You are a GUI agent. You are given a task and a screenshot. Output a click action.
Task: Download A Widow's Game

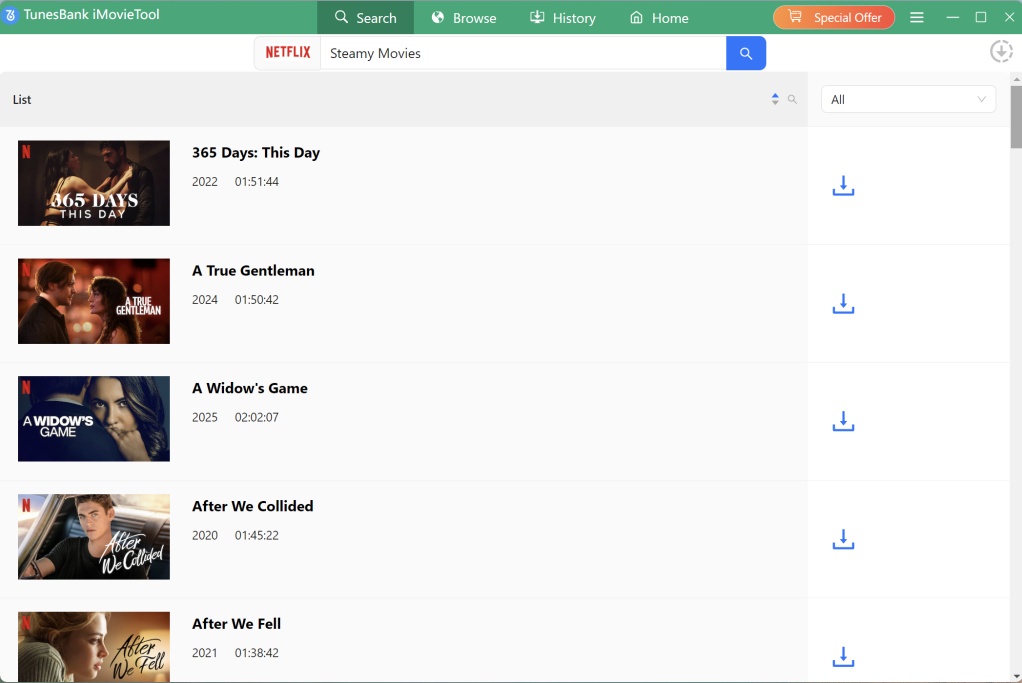(843, 421)
